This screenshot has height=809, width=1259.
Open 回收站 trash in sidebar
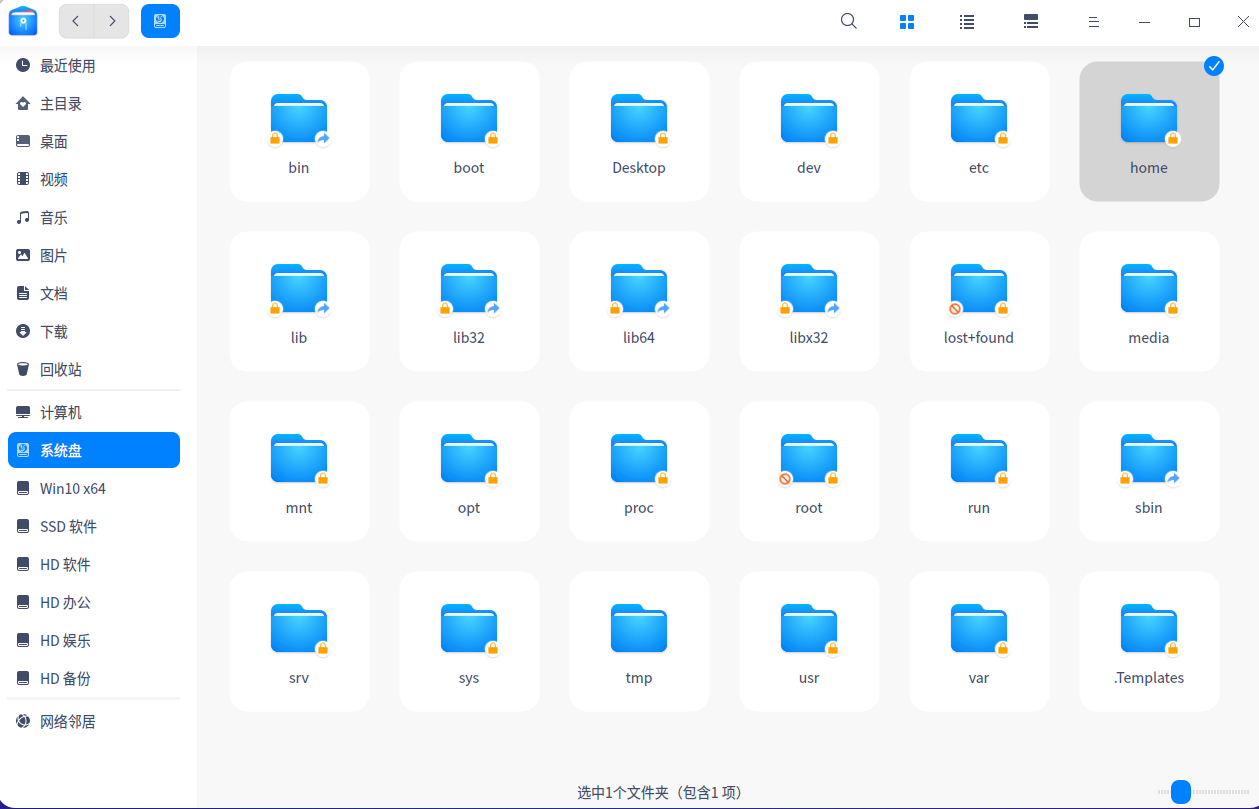pyautogui.click(x=61, y=369)
